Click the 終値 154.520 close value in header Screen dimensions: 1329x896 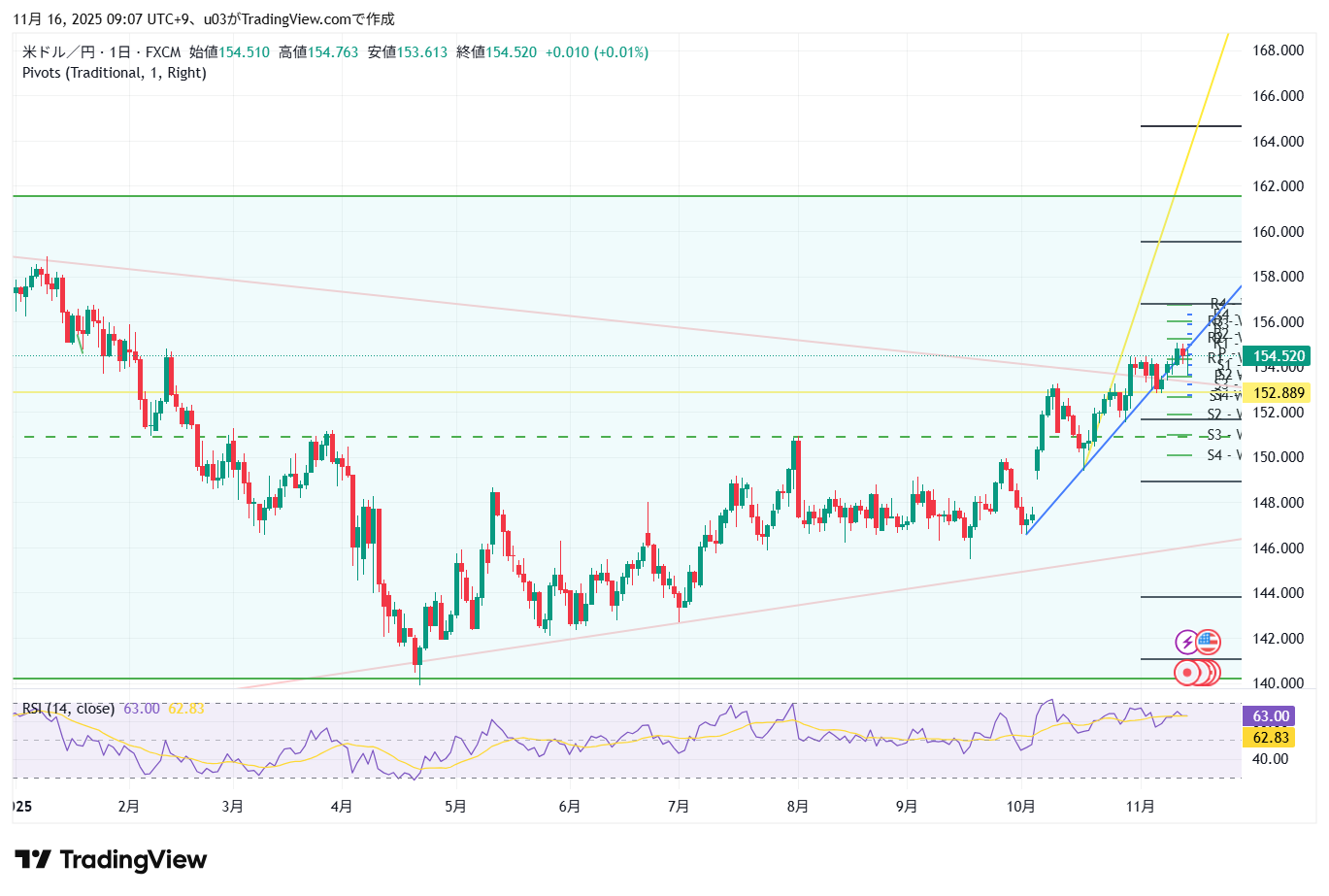tap(496, 52)
